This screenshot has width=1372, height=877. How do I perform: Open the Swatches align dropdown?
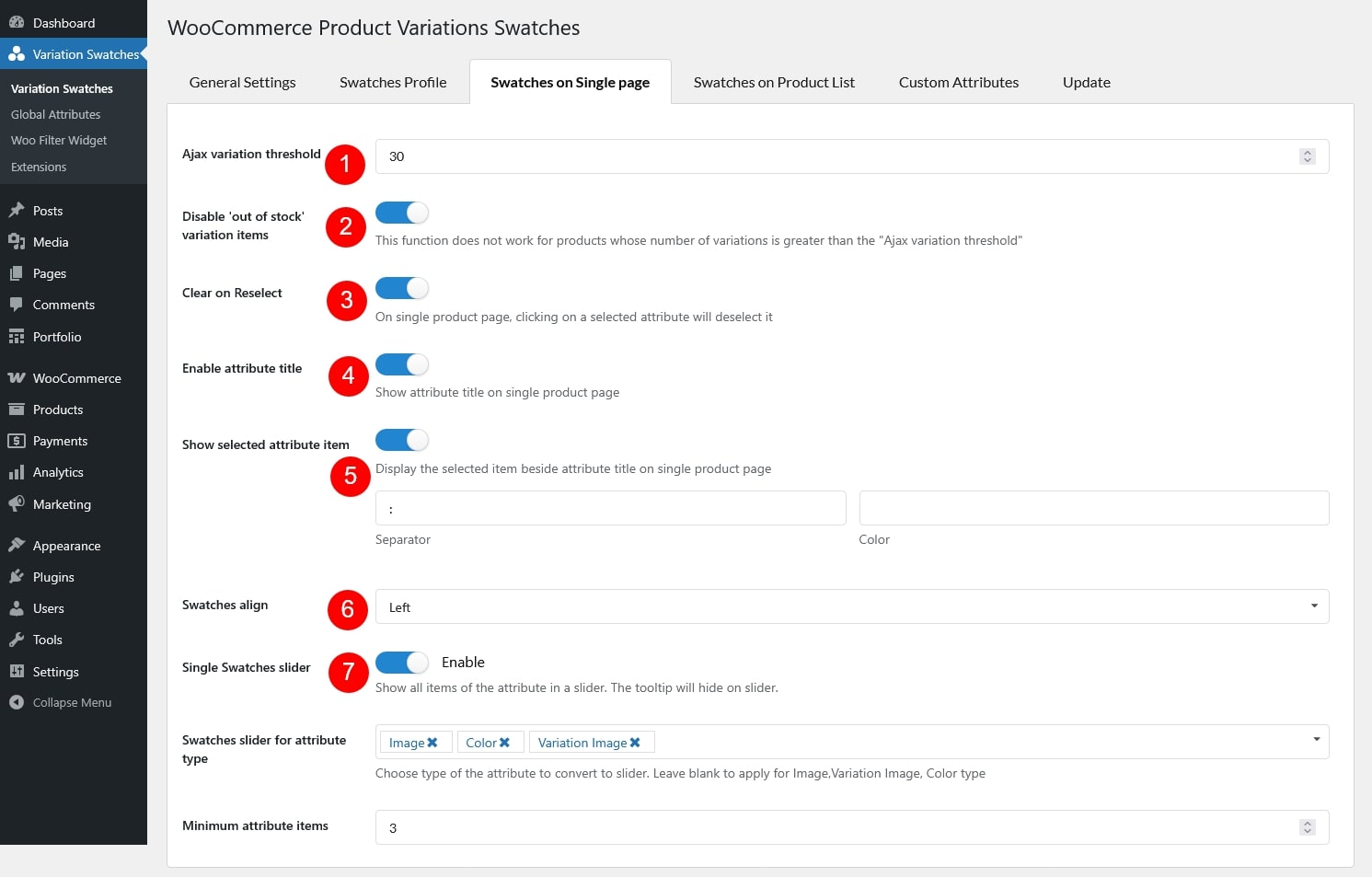(x=851, y=606)
